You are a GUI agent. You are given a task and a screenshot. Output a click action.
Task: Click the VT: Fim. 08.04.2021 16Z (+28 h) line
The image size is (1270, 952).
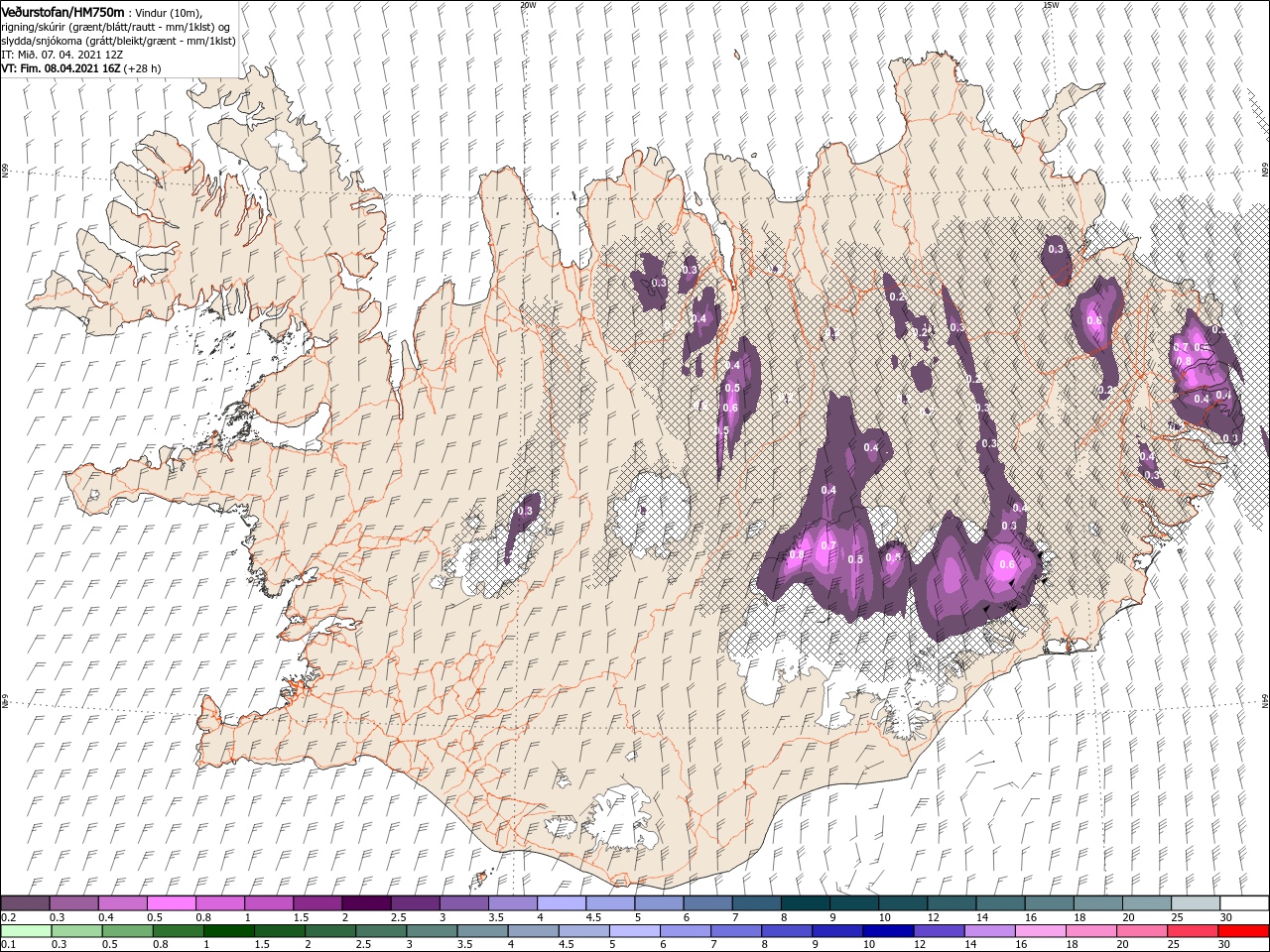pos(81,68)
